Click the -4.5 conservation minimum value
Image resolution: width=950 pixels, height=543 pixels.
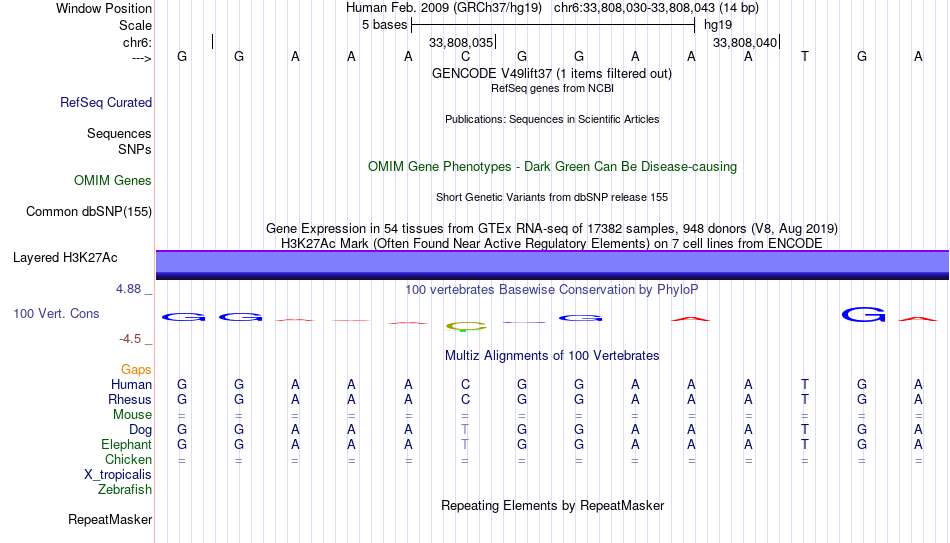(x=130, y=339)
